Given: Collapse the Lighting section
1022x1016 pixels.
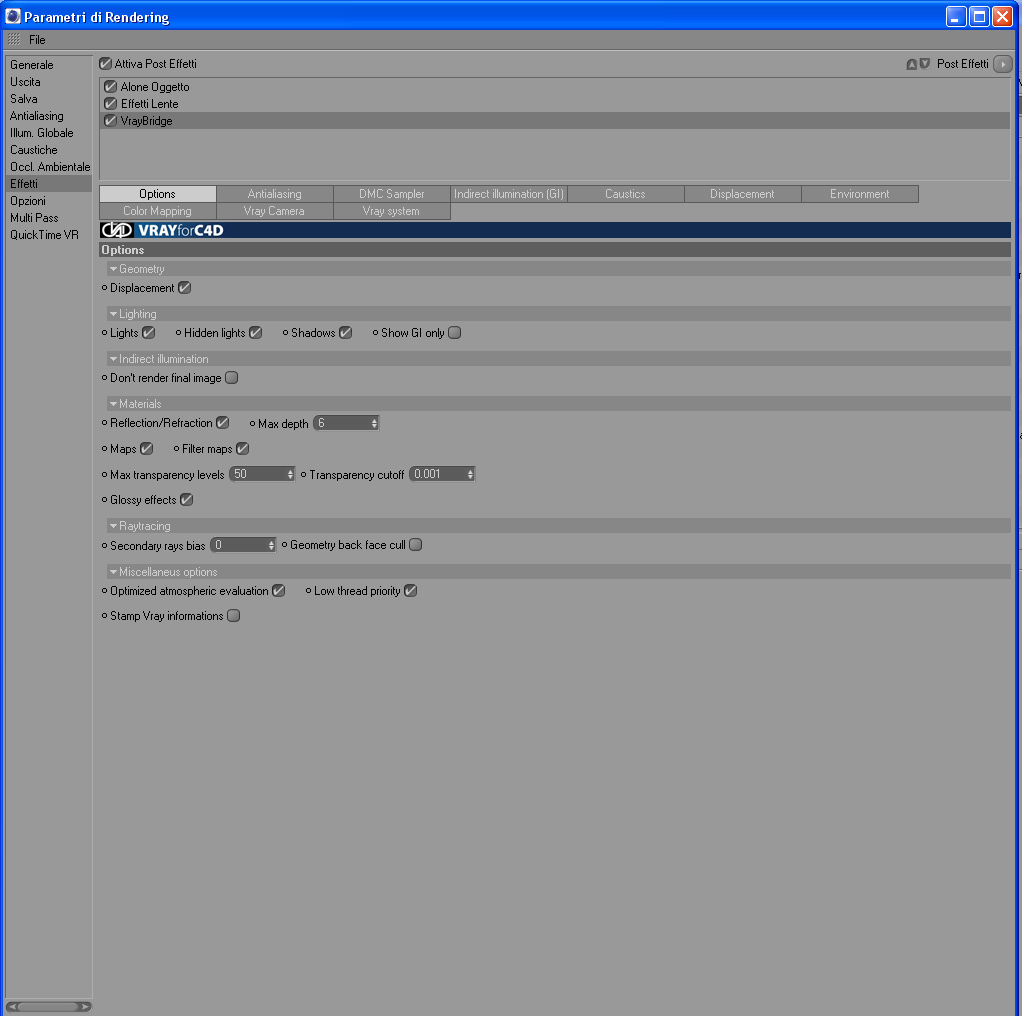Looking at the screenshot, I should 113,313.
